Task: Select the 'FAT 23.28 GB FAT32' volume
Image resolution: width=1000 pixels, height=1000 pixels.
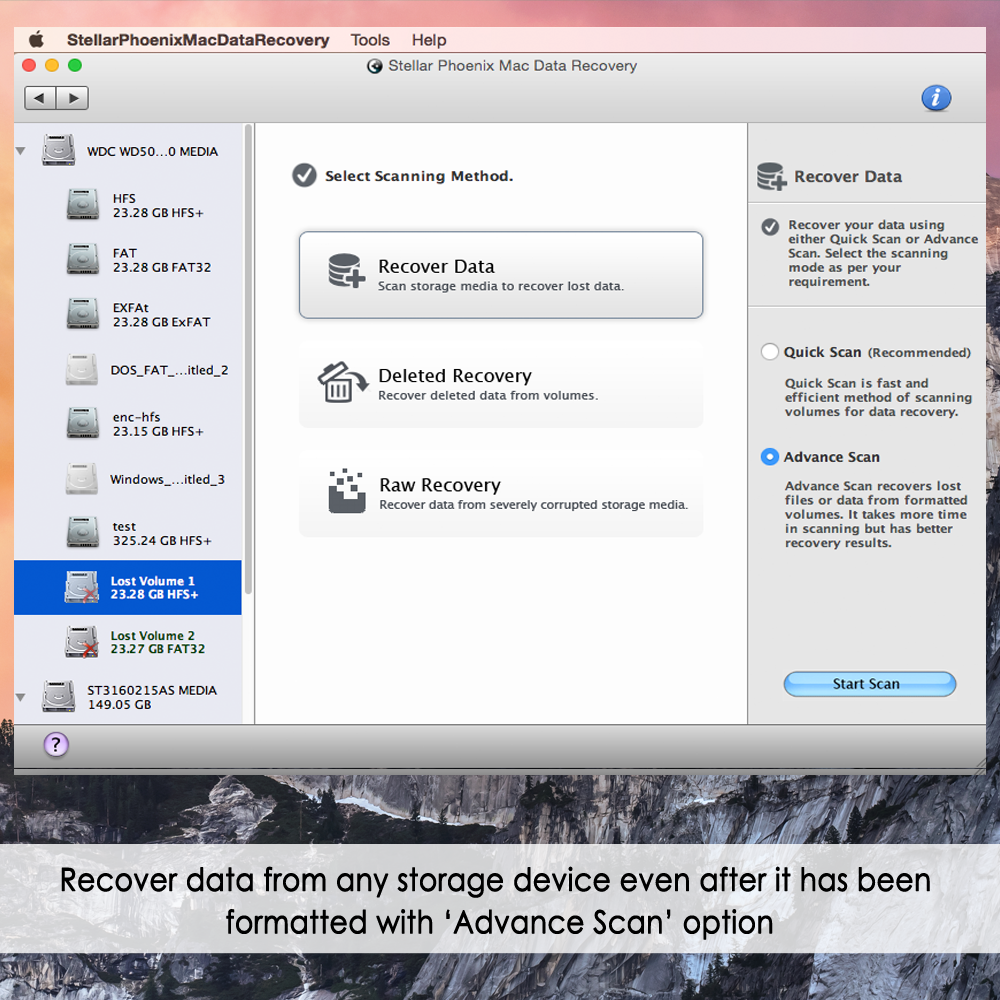Action: tap(128, 260)
